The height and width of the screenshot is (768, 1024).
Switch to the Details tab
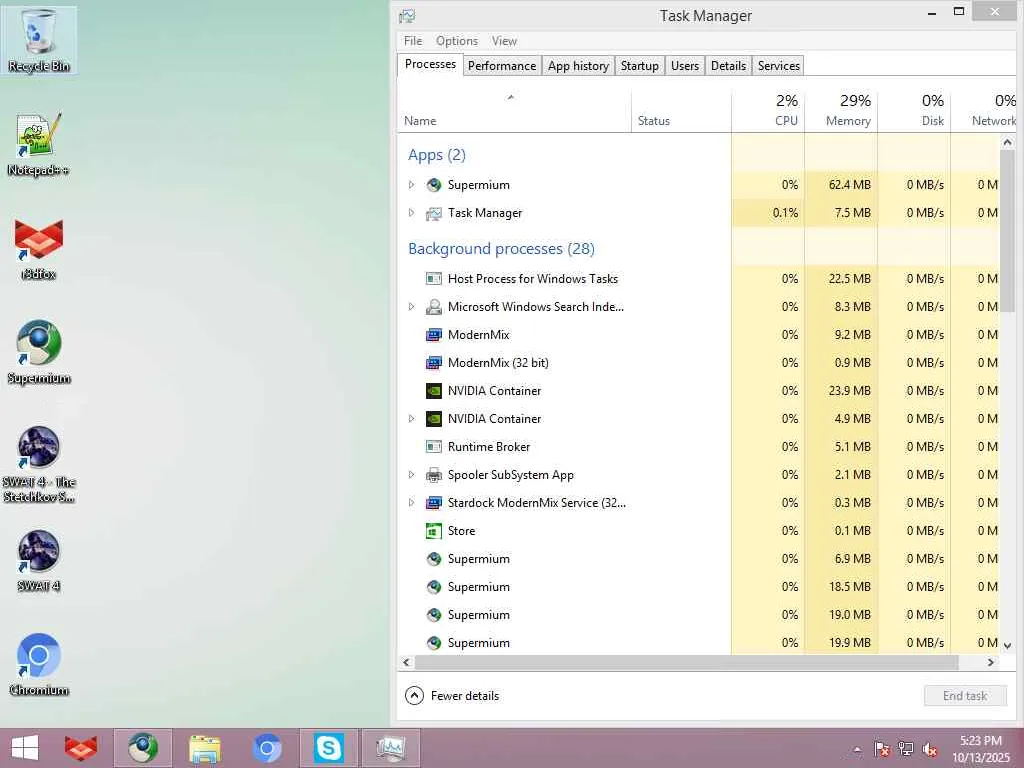point(728,65)
